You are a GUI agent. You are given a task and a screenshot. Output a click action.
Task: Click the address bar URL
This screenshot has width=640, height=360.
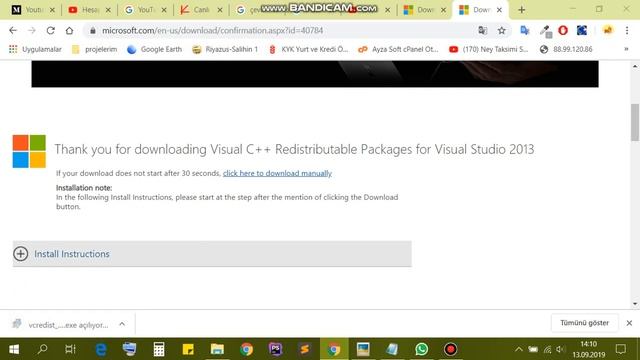coord(212,31)
